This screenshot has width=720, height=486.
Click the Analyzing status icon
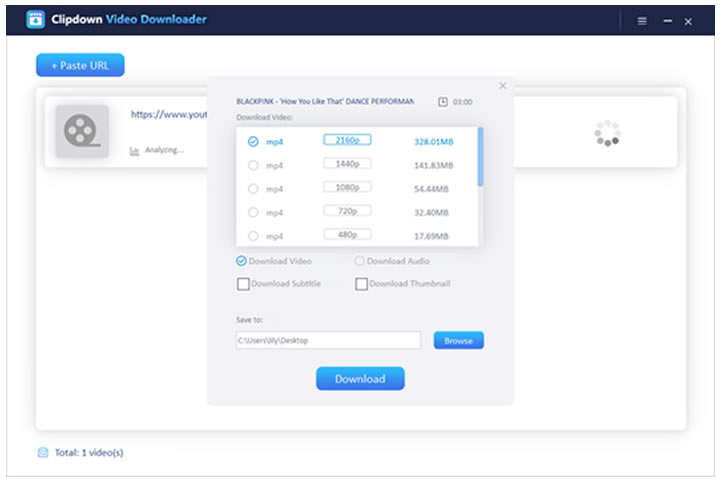(134, 151)
